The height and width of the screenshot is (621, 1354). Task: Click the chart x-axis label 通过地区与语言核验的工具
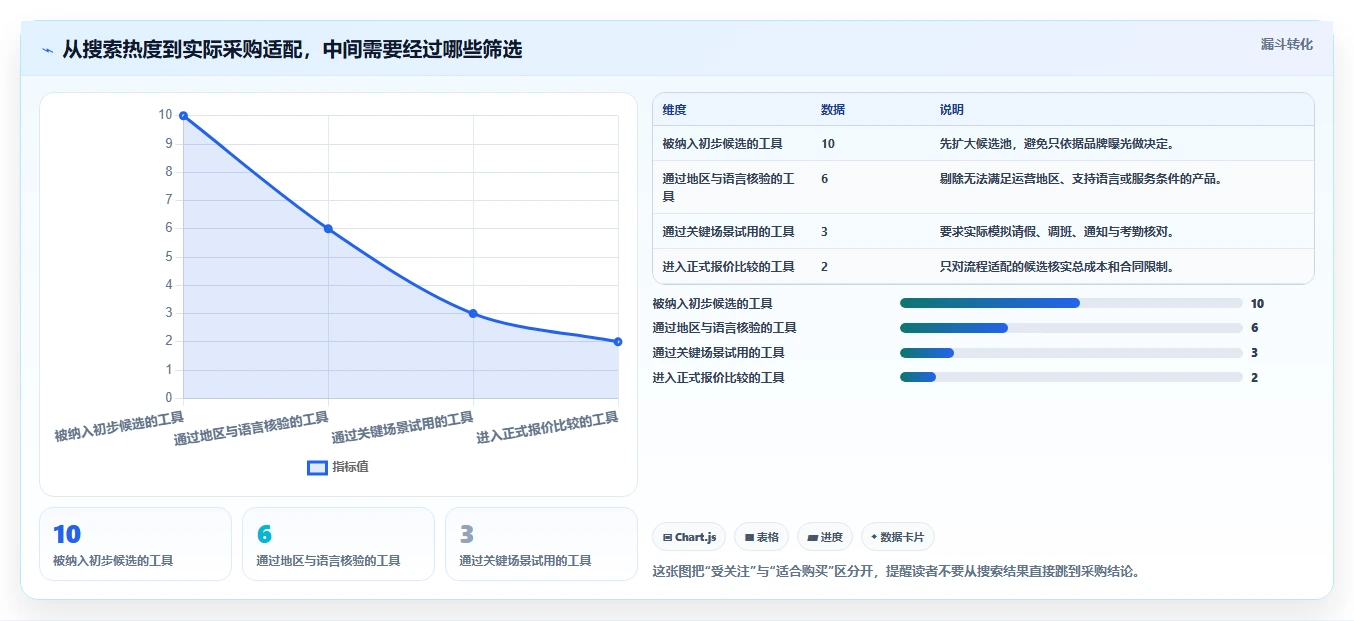point(251,428)
